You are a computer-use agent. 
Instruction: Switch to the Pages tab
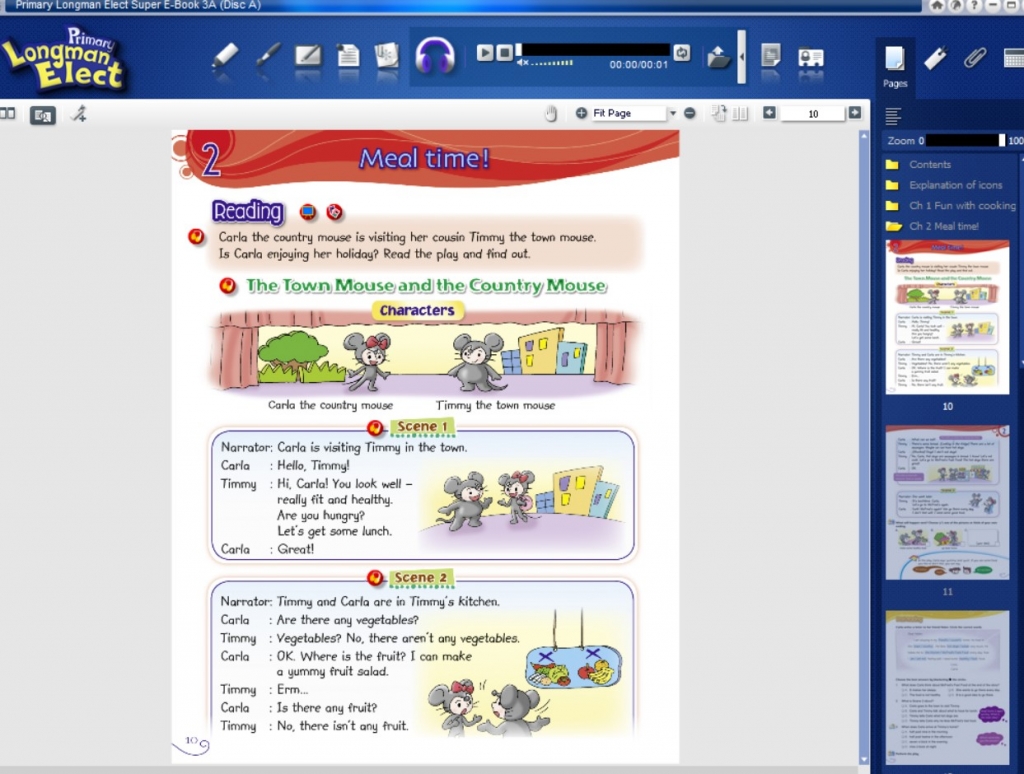click(x=895, y=65)
